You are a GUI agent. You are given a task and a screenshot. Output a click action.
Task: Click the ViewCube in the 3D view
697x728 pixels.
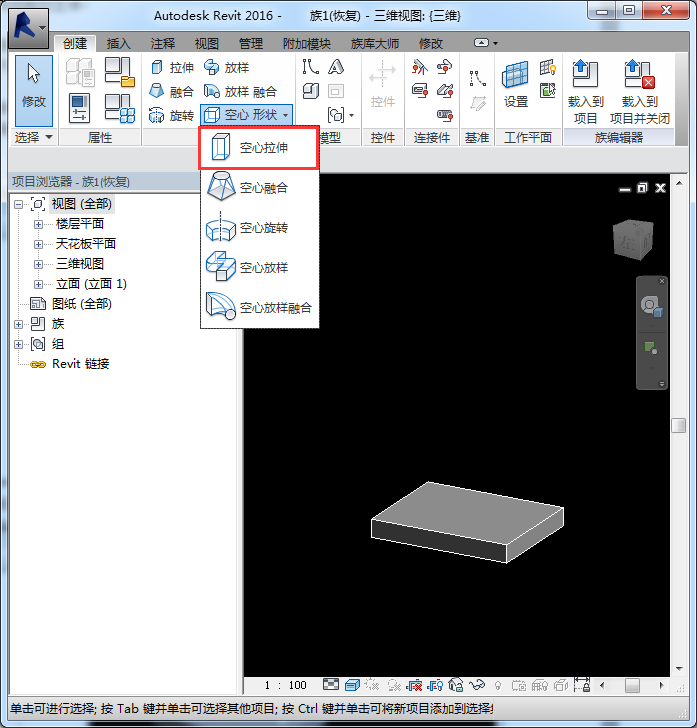click(x=632, y=240)
